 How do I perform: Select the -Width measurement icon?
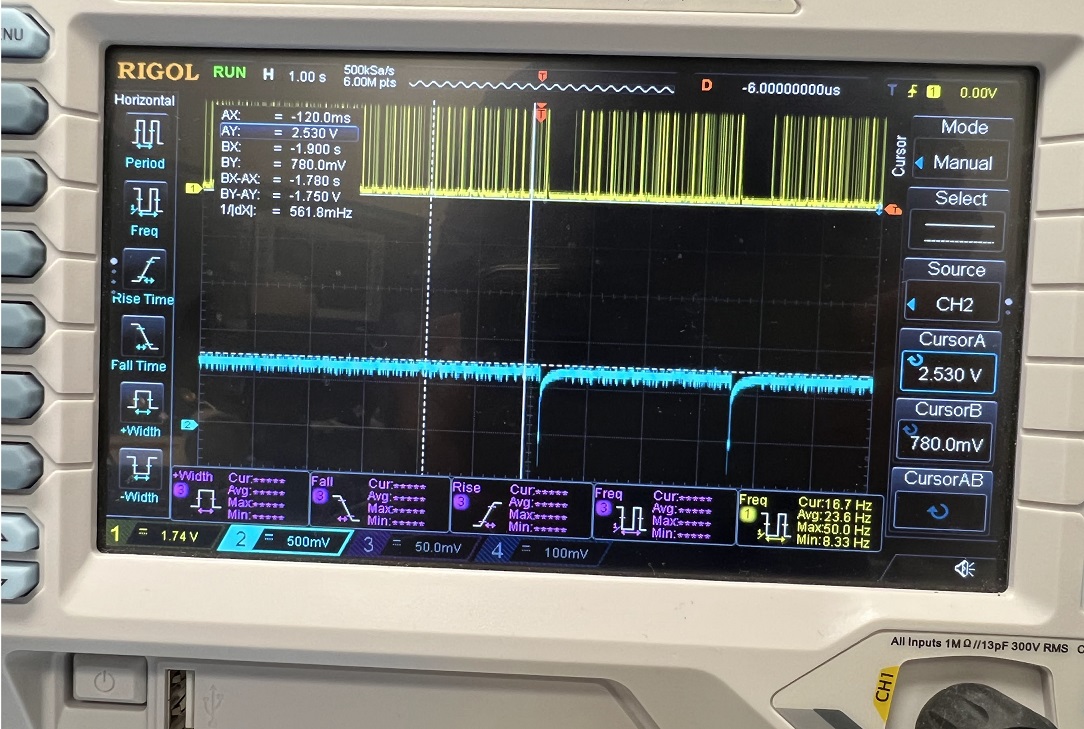(141, 467)
